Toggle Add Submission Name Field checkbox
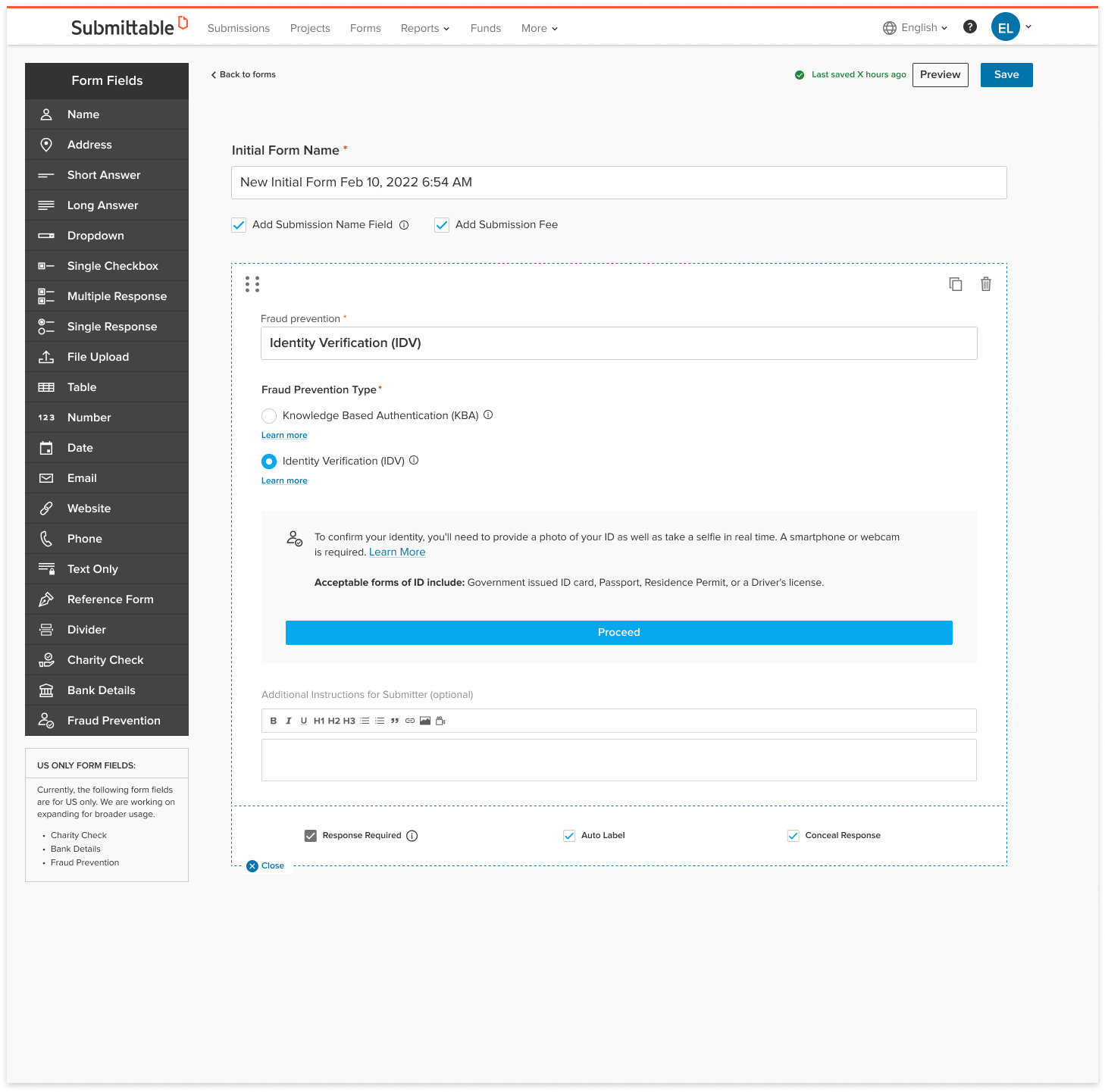This screenshot has height=1092, width=1105. click(239, 225)
